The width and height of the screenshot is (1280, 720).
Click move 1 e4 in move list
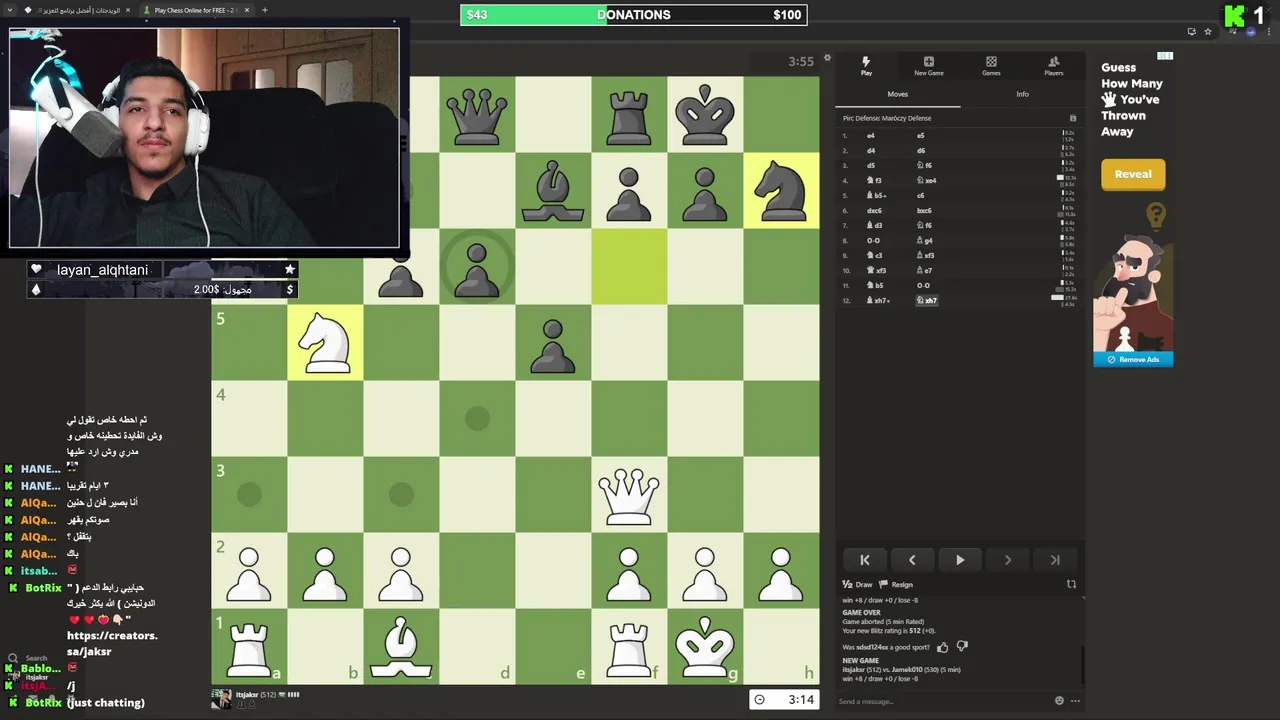[871, 135]
